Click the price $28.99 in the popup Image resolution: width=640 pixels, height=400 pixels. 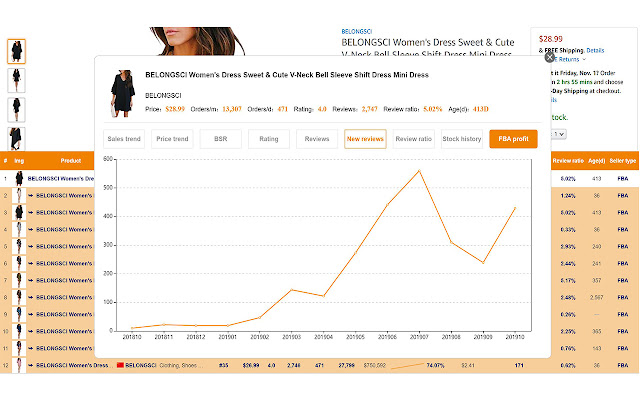(x=175, y=109)
